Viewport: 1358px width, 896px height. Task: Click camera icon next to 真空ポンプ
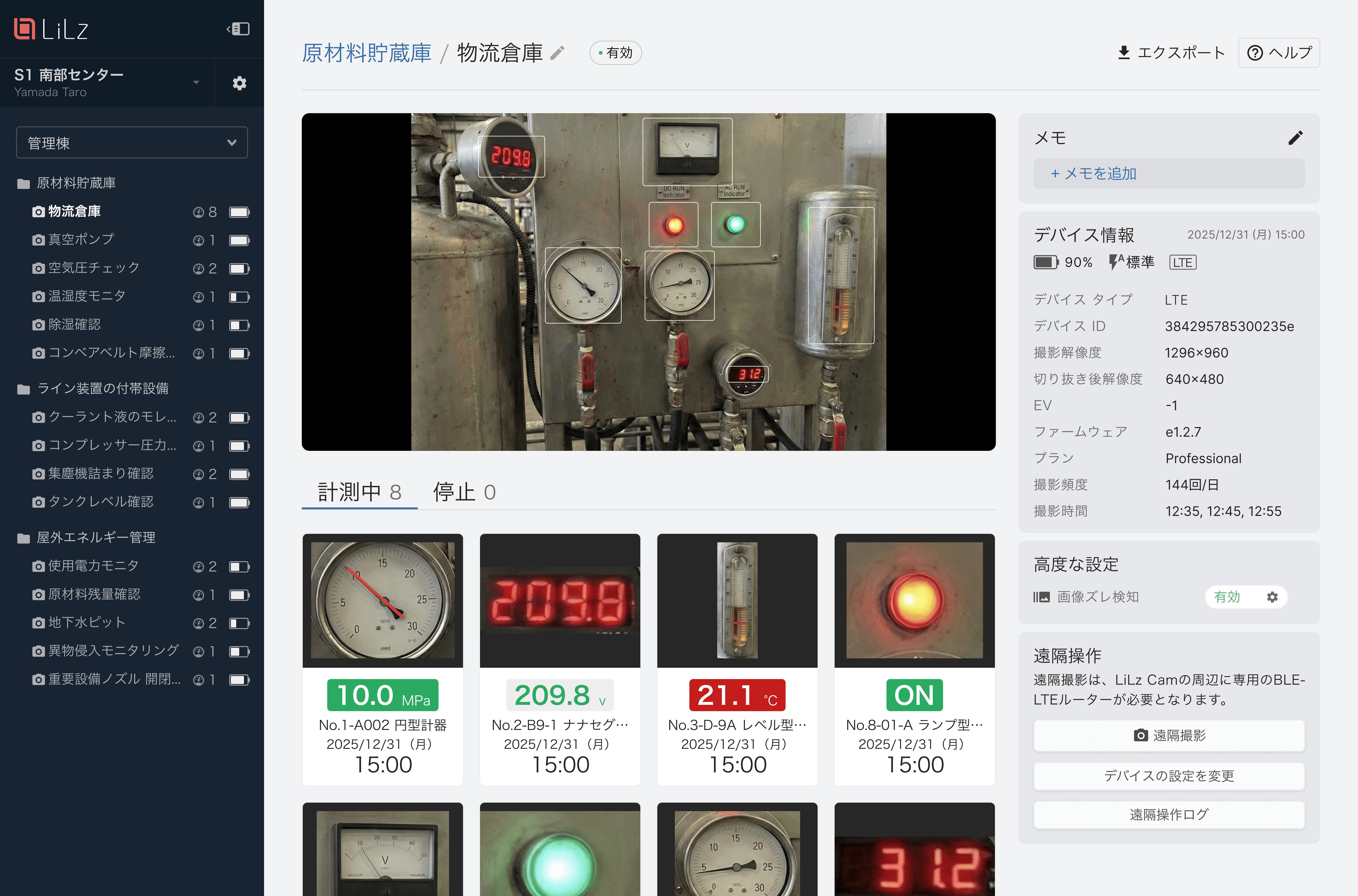[38, 240]
